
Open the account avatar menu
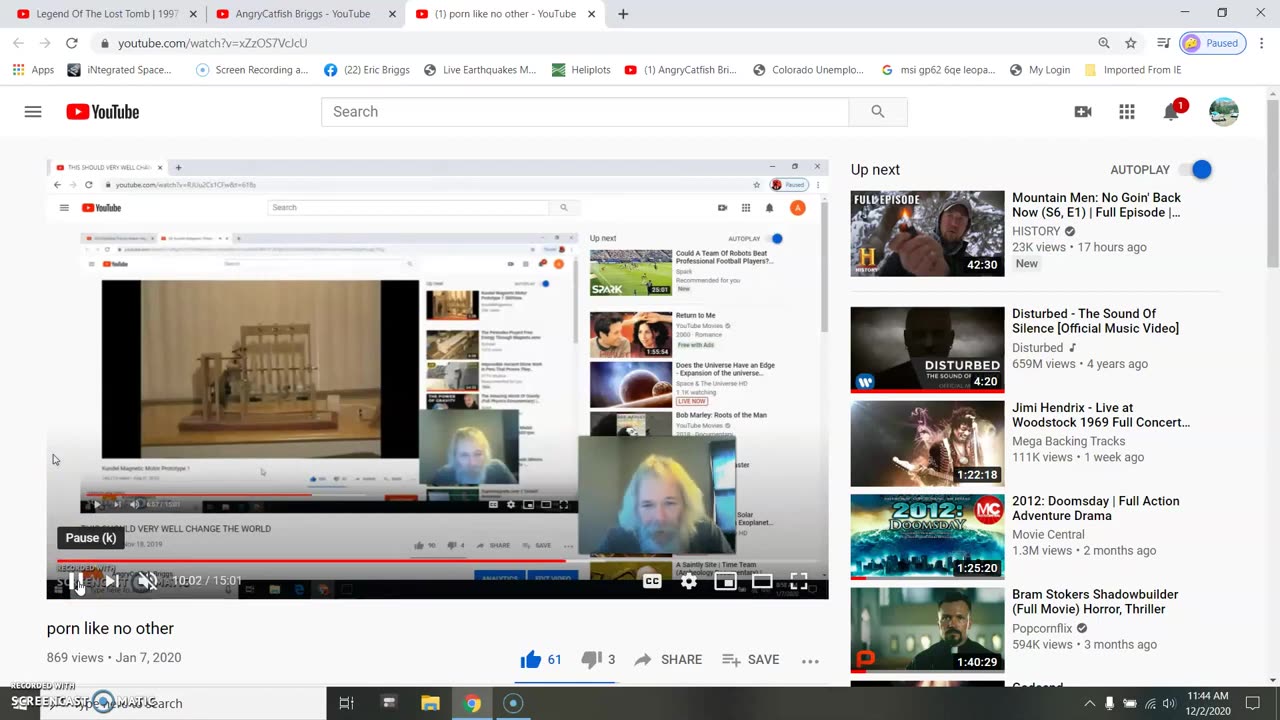click(x=1224, y=112)
